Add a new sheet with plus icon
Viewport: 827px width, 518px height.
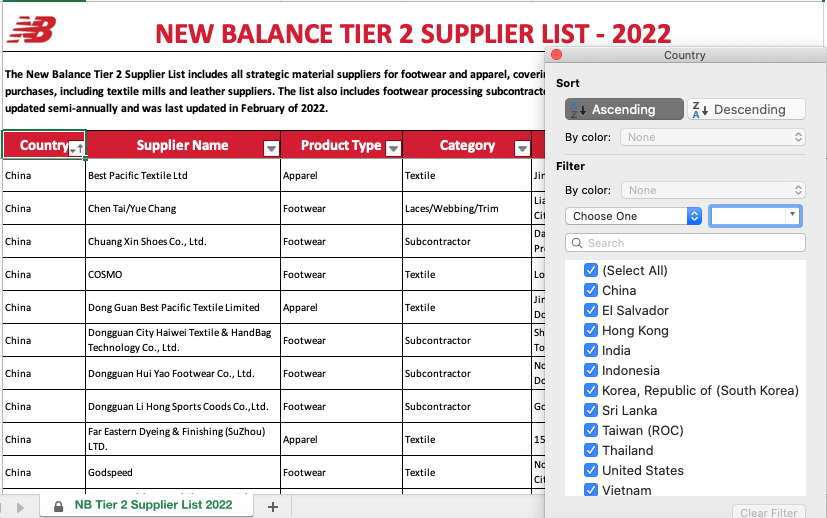272,506
